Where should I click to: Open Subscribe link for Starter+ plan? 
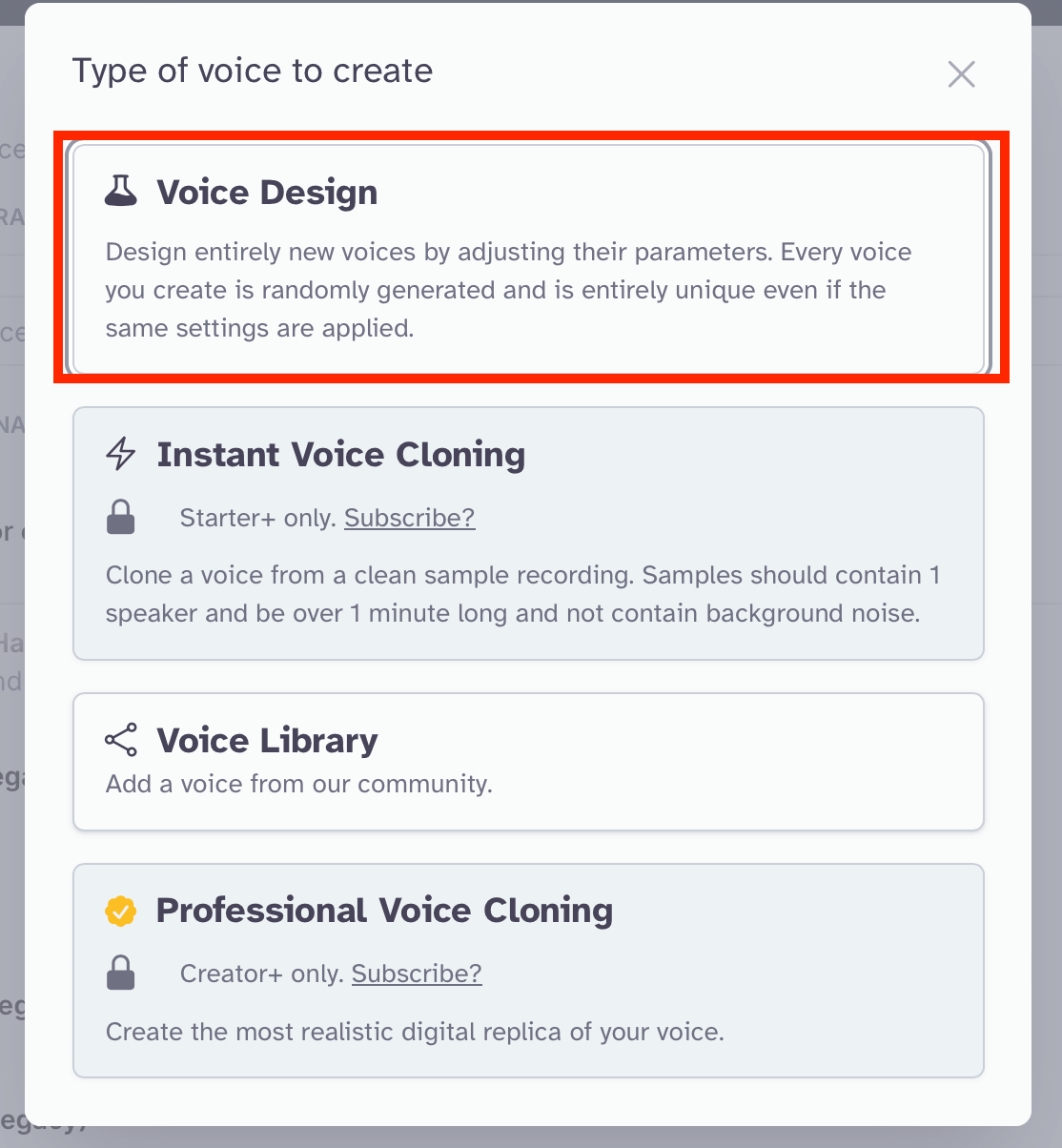click(409, 518)
